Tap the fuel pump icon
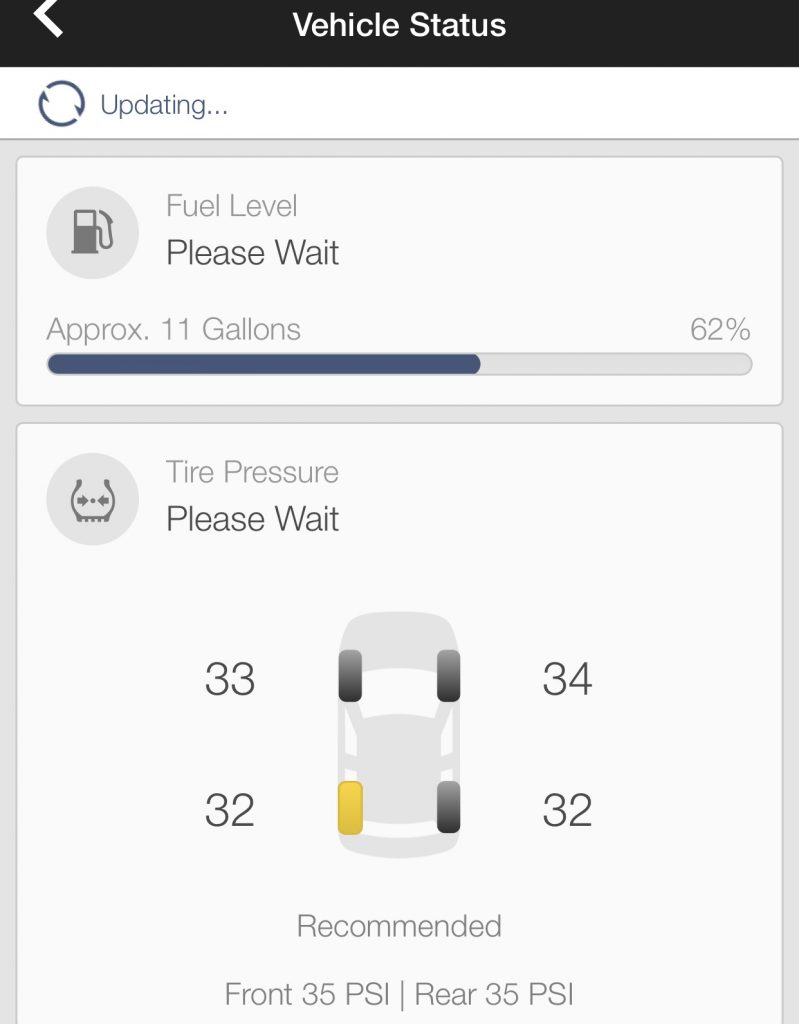Screen dimensions: 799x1024 (x=92, y=232)
